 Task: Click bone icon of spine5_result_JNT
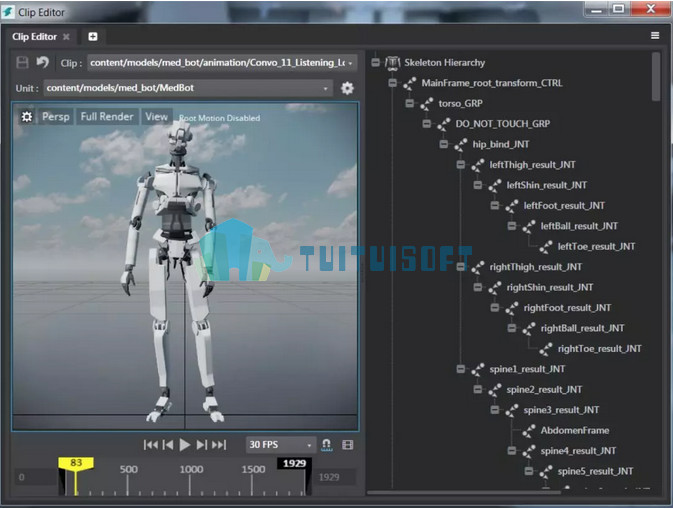[546, 472]
